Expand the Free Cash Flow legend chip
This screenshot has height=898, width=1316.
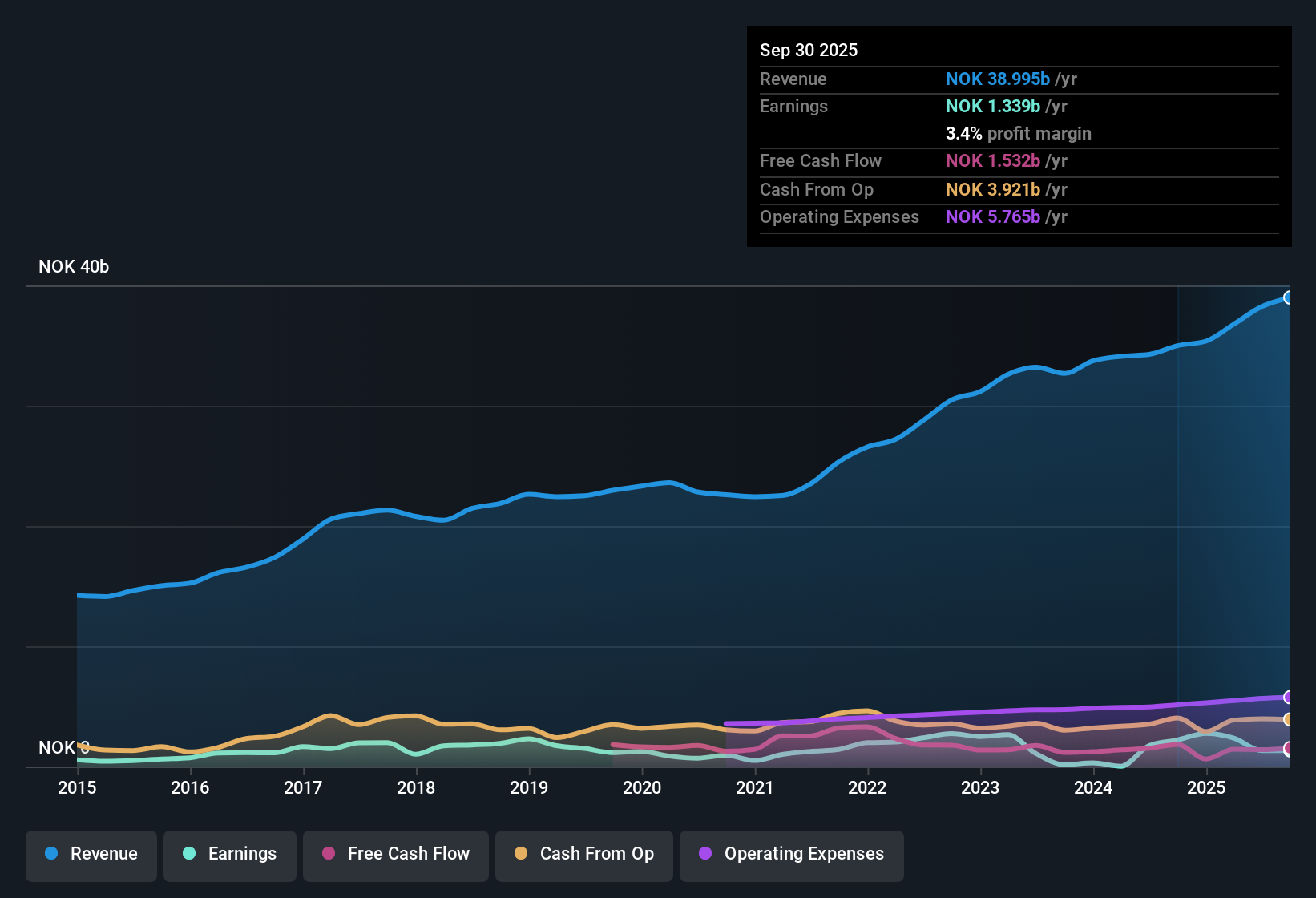point(395,854)
